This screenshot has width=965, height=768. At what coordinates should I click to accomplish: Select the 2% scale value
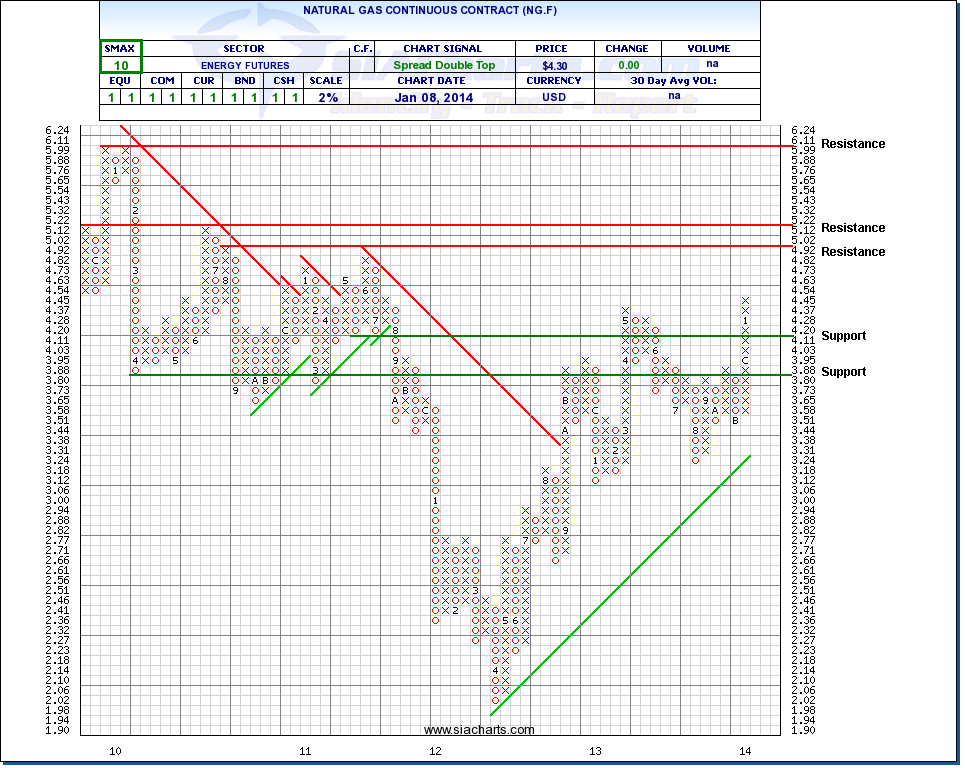(329, 98)
